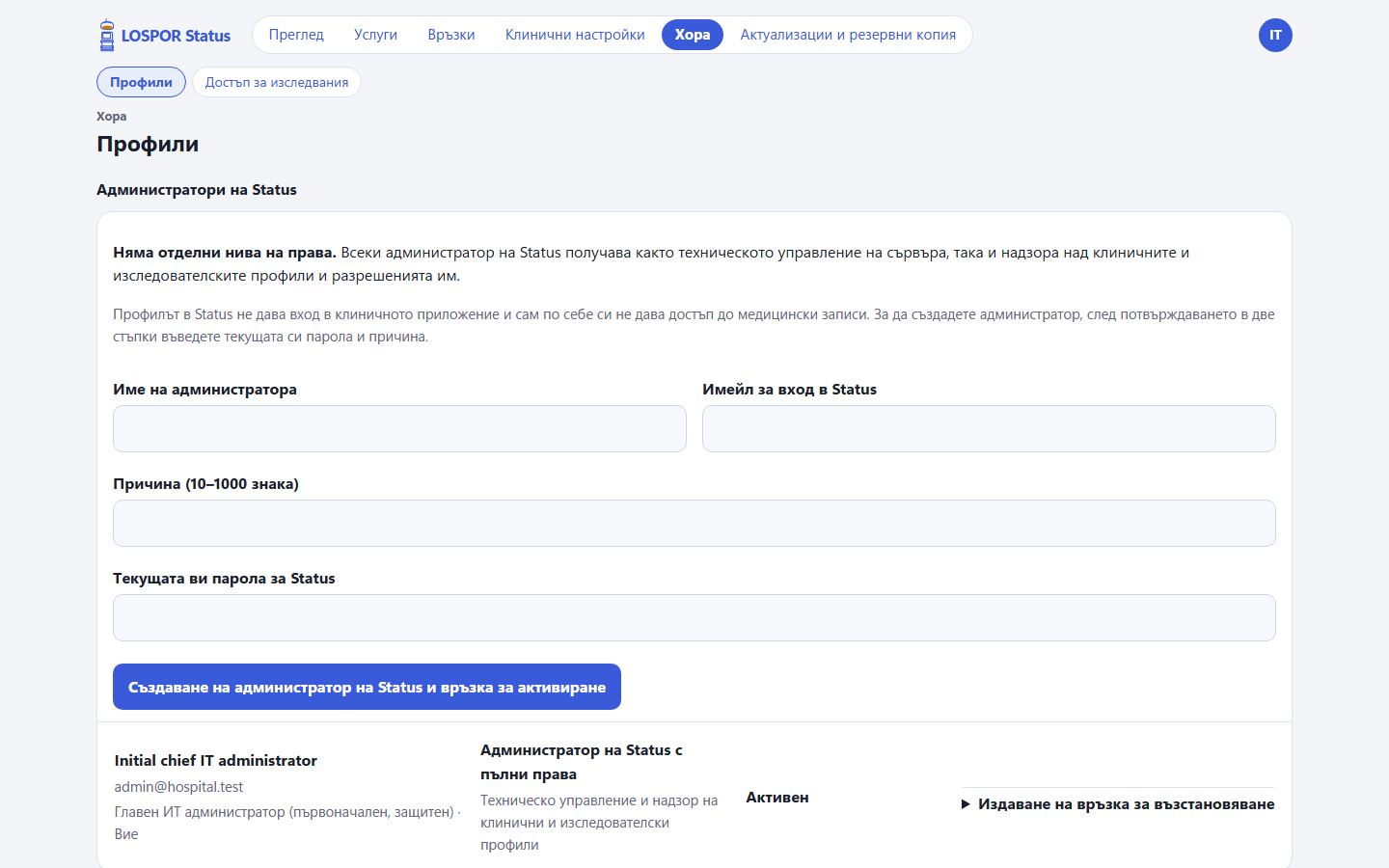Click the Хора breadcrumb label
The width and height of the screenshot is (1389, 868).
coord(112,116)
